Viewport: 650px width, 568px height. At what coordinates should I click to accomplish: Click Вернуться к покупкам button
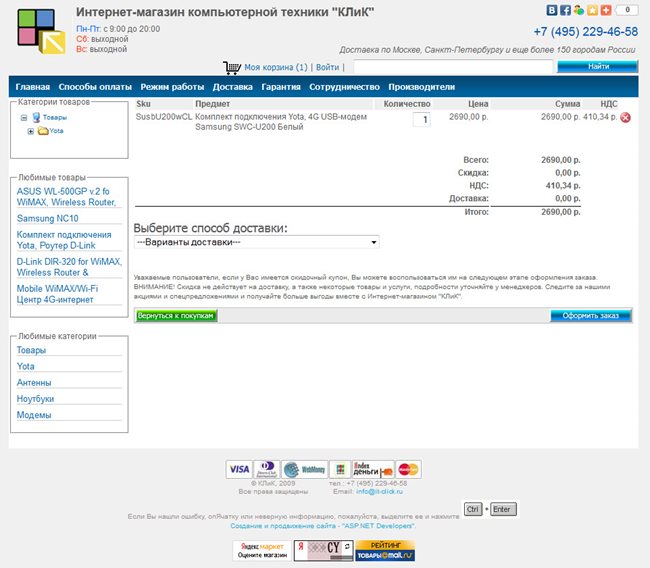[x=176, y=316]
